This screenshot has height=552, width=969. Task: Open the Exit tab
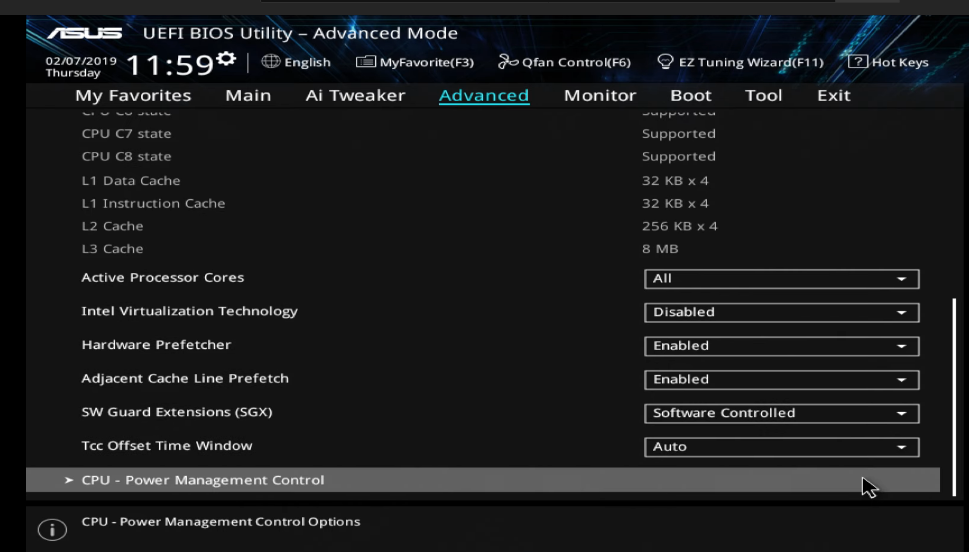pyautogui.click(x=834, y=95)
